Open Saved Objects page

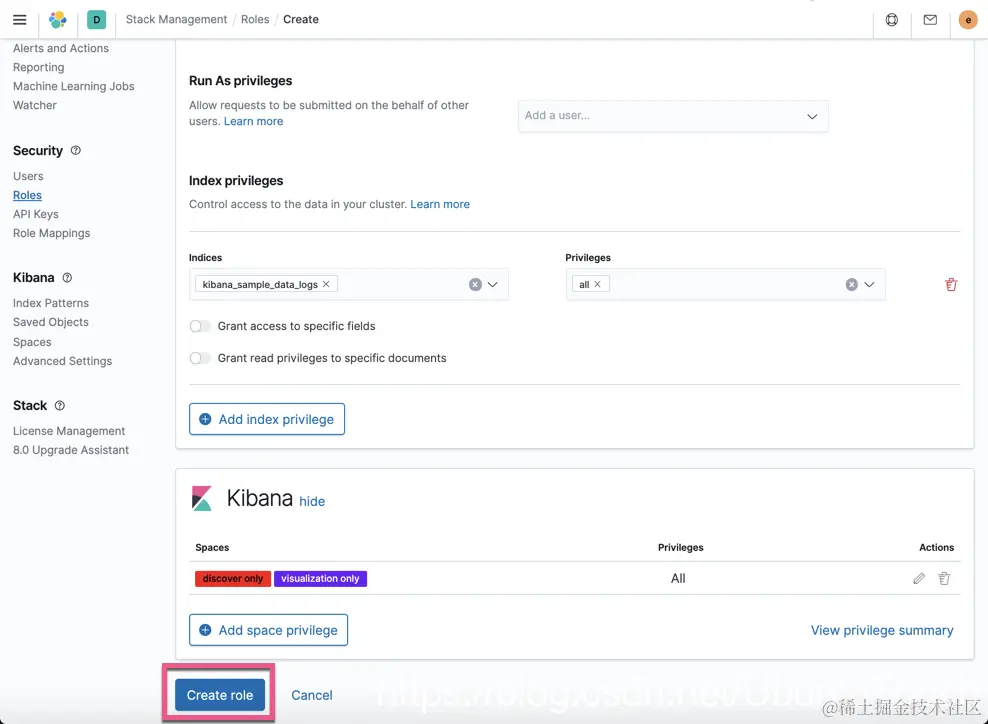tap(51, 321)
